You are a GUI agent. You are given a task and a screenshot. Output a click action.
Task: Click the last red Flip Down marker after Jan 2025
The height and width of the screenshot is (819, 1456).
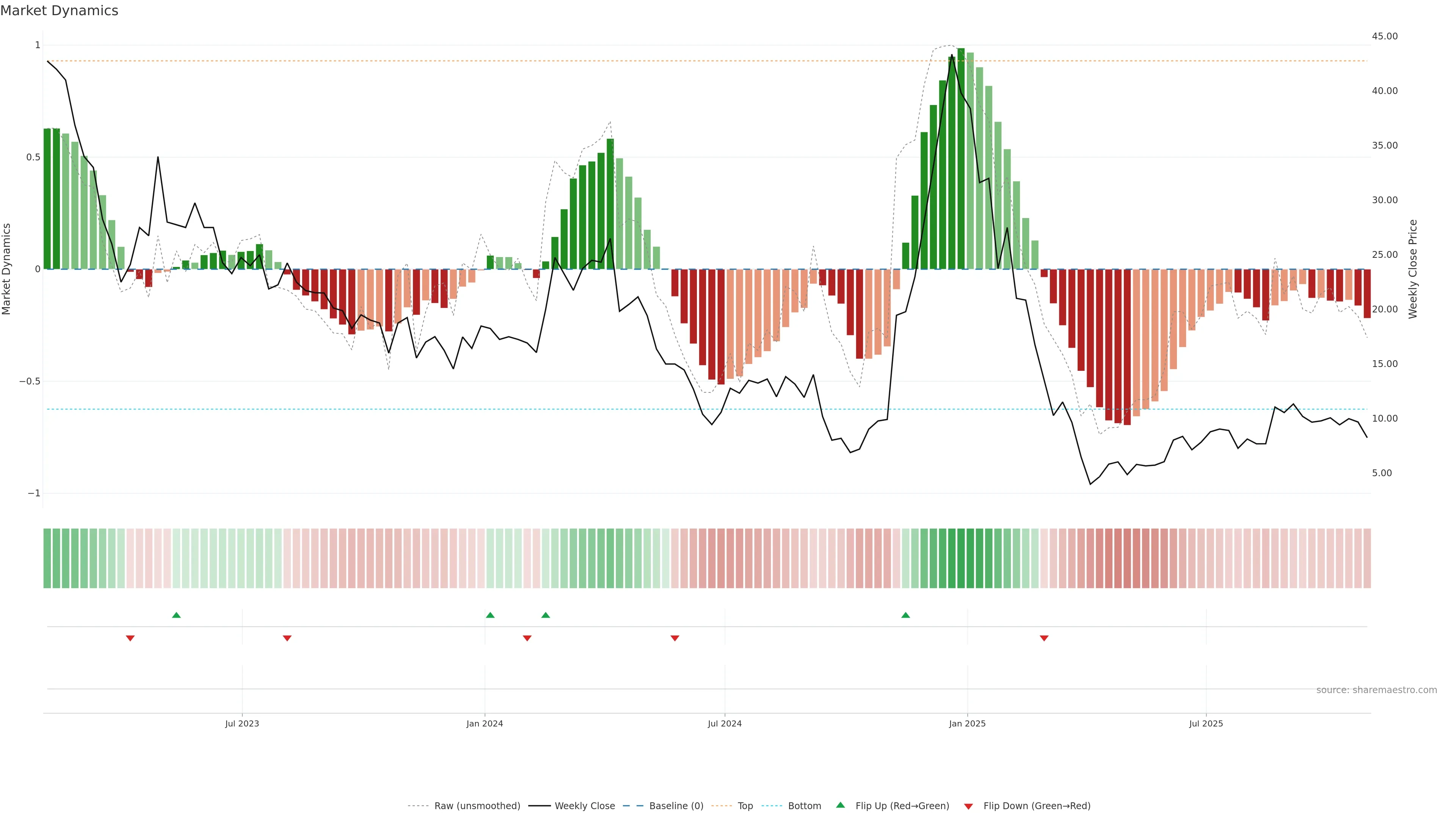point(1044,638)
